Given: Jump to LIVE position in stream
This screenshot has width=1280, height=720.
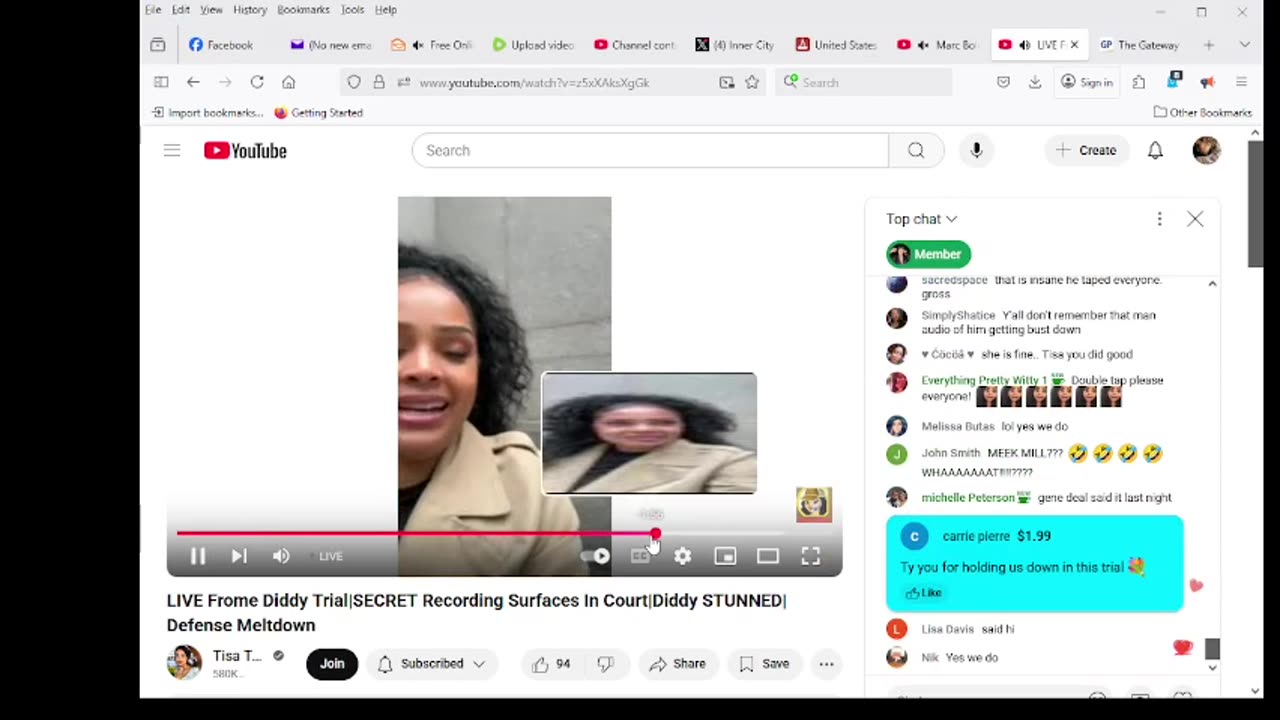Looking at the screenshot, I should (x=326, y=556).
